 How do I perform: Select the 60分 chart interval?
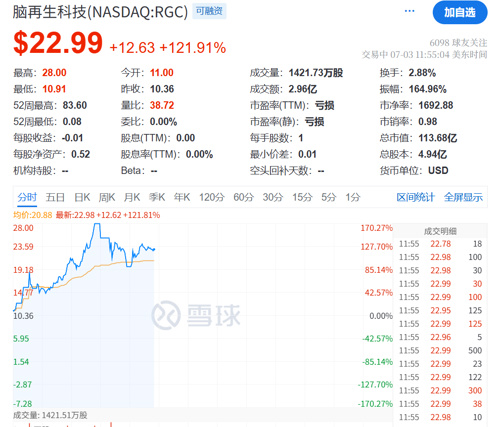pyautogui.click(x=243, y=197)
